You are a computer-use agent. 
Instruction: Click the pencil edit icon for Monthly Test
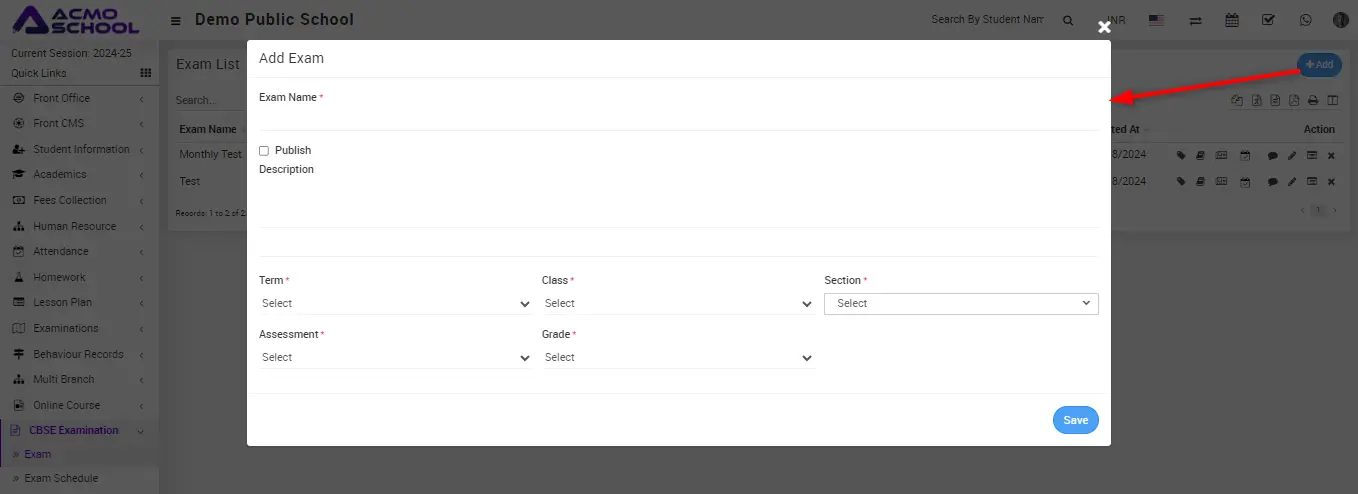(1292, 155)
